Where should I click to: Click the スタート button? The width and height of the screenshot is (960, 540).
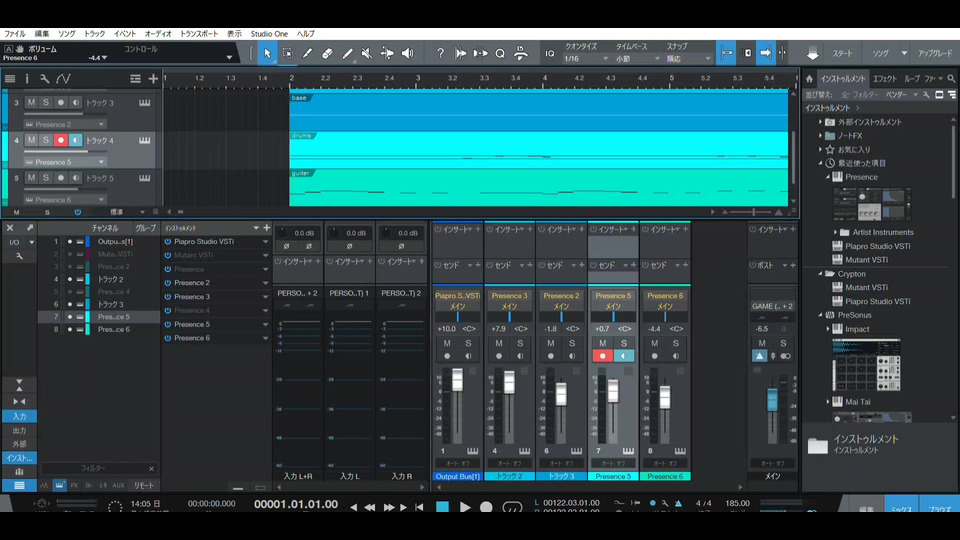click(x=843, y=53)
